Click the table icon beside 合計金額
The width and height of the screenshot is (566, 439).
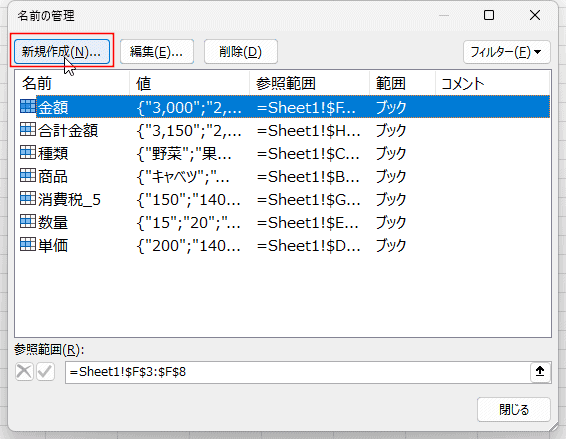tap(28, 129)
